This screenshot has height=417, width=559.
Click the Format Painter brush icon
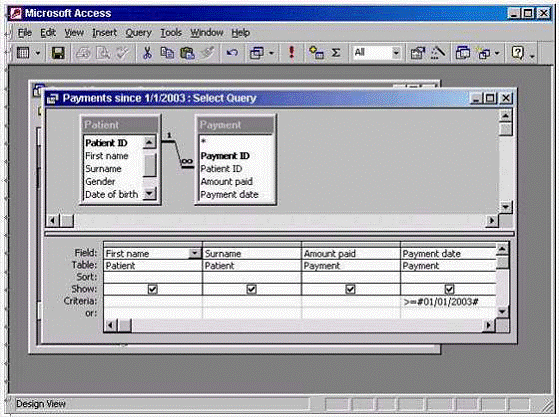pos(207,53)
